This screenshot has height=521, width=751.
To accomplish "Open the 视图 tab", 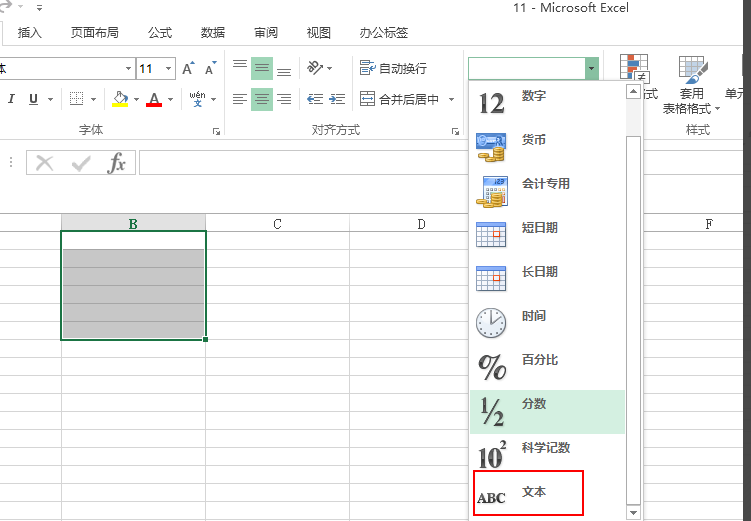I will 319,33.
